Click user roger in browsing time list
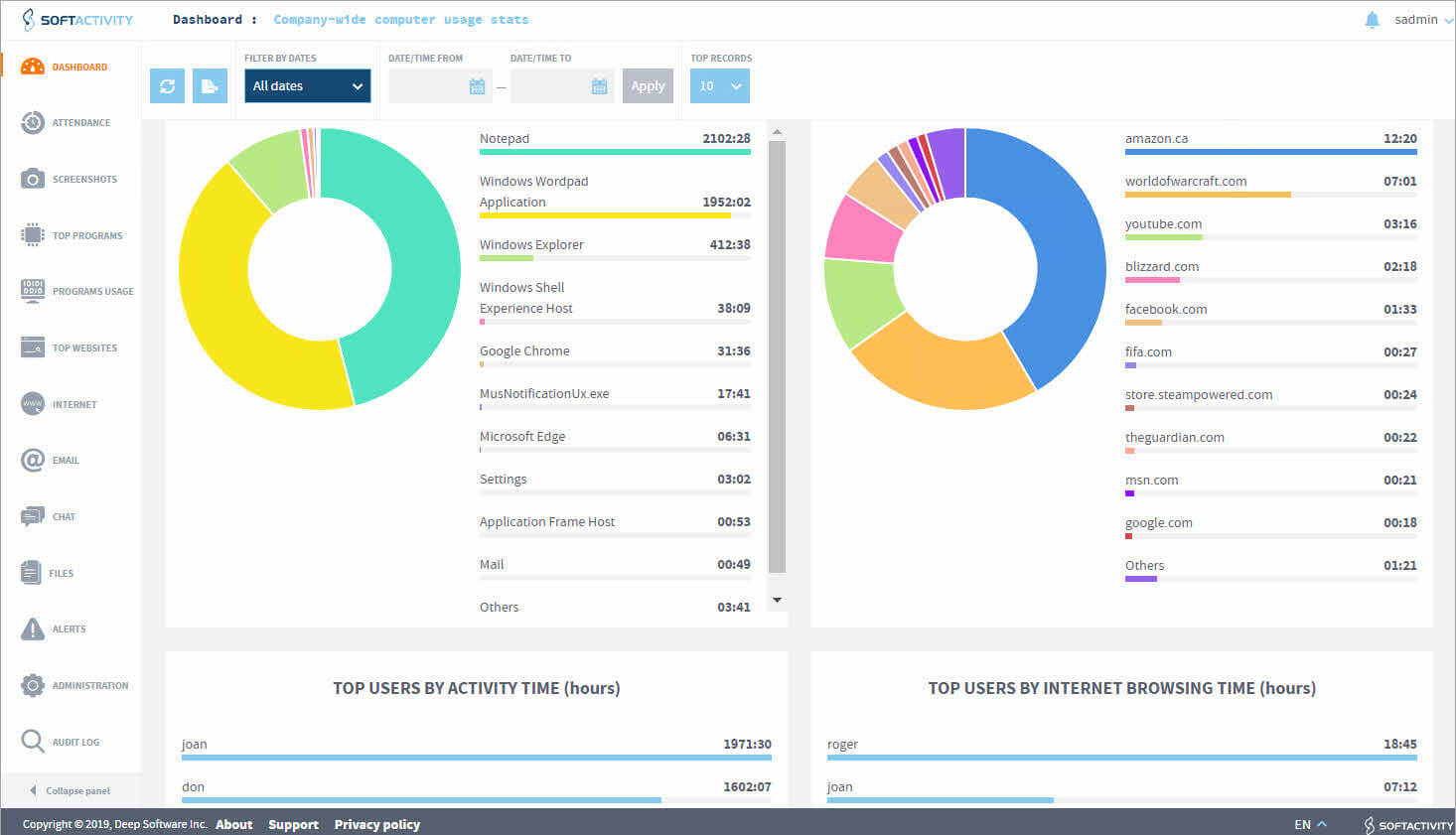Image resolution: width=1456 pixels, height=835 pixels. 1121,748
